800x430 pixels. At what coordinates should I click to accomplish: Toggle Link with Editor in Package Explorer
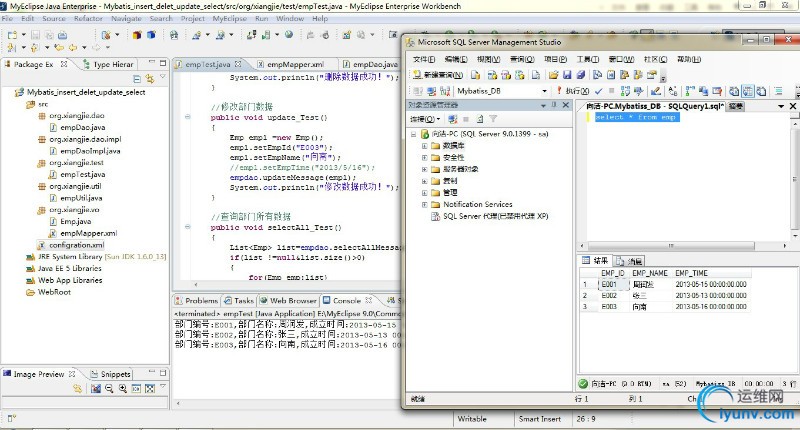(149, 79)
